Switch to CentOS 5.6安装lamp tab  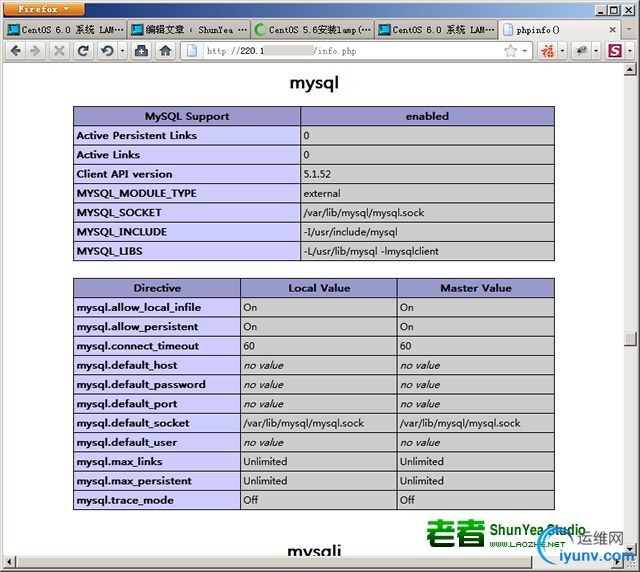coord(313,30)
